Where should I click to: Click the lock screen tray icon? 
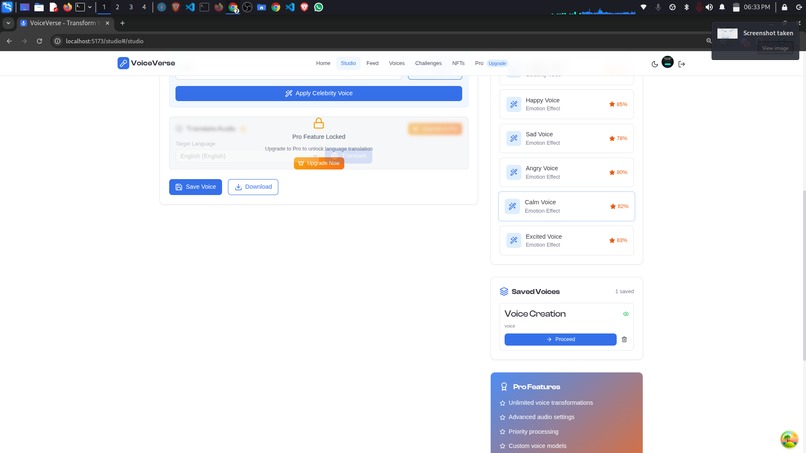coord(784,7)
